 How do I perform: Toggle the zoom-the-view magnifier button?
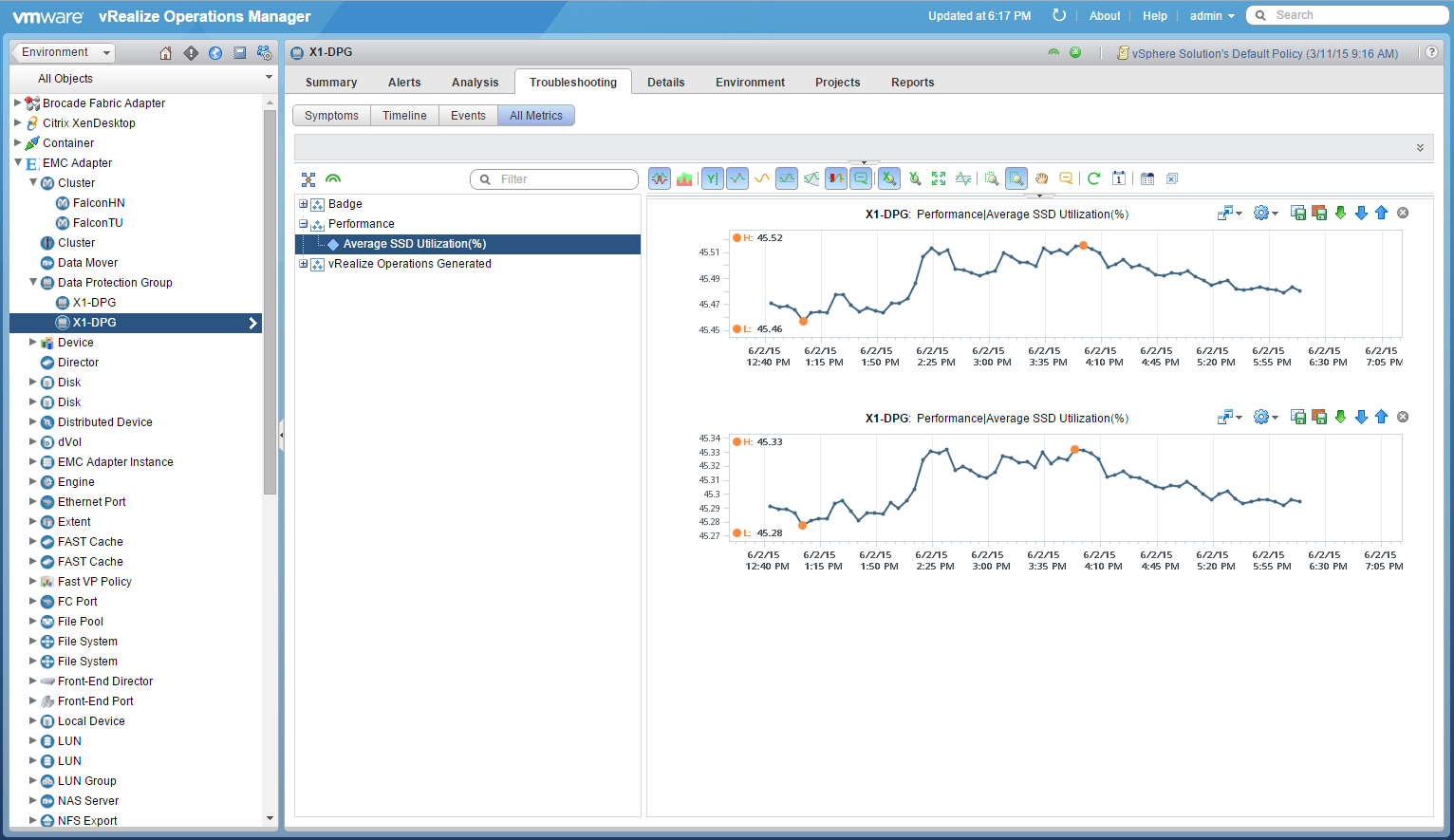click(1016, 178)
